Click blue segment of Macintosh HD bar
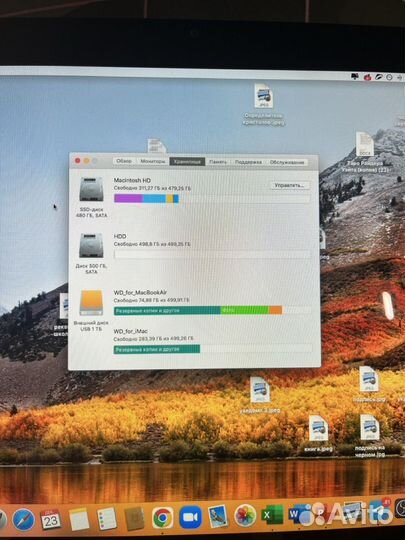 [154, 199]
